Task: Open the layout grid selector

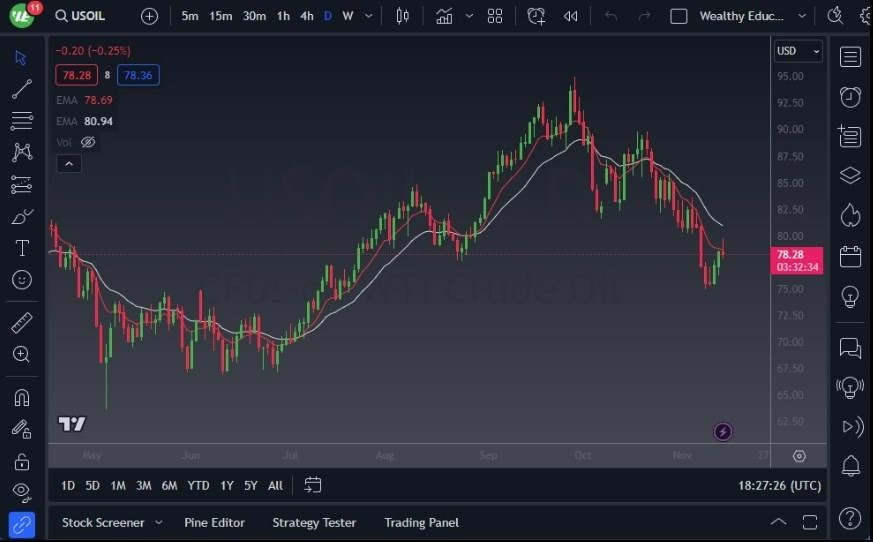Action: [495, 16]
